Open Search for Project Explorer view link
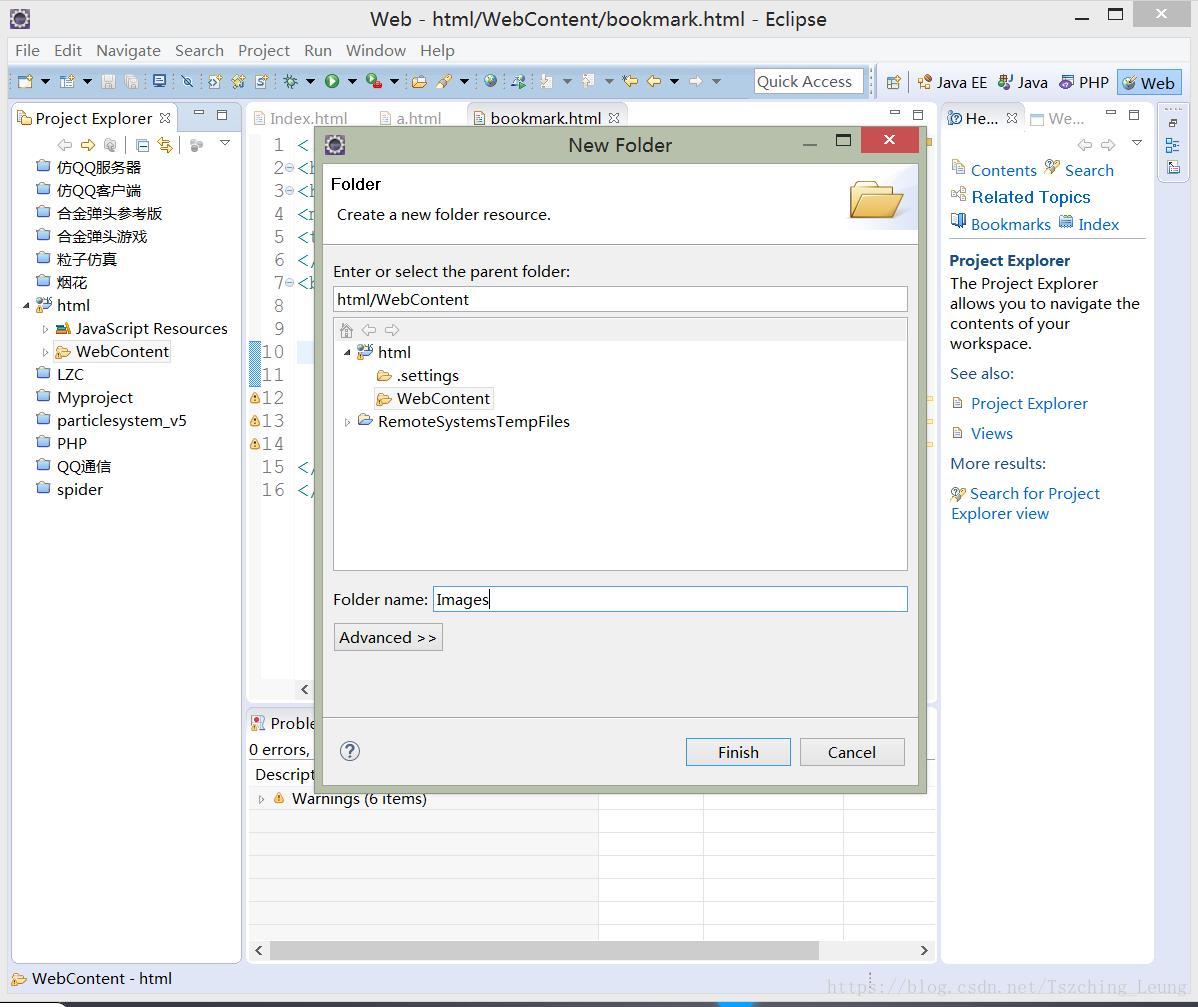The width and height of the screenshot is (1198, 1007). pyautogui.click(x=1025, y=504)
